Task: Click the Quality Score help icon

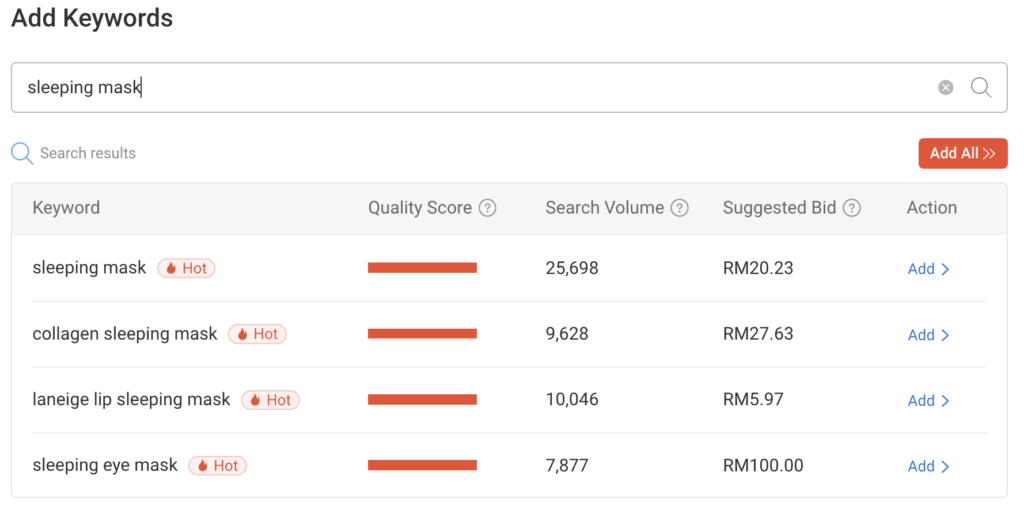Action: (x=487, y=208)
